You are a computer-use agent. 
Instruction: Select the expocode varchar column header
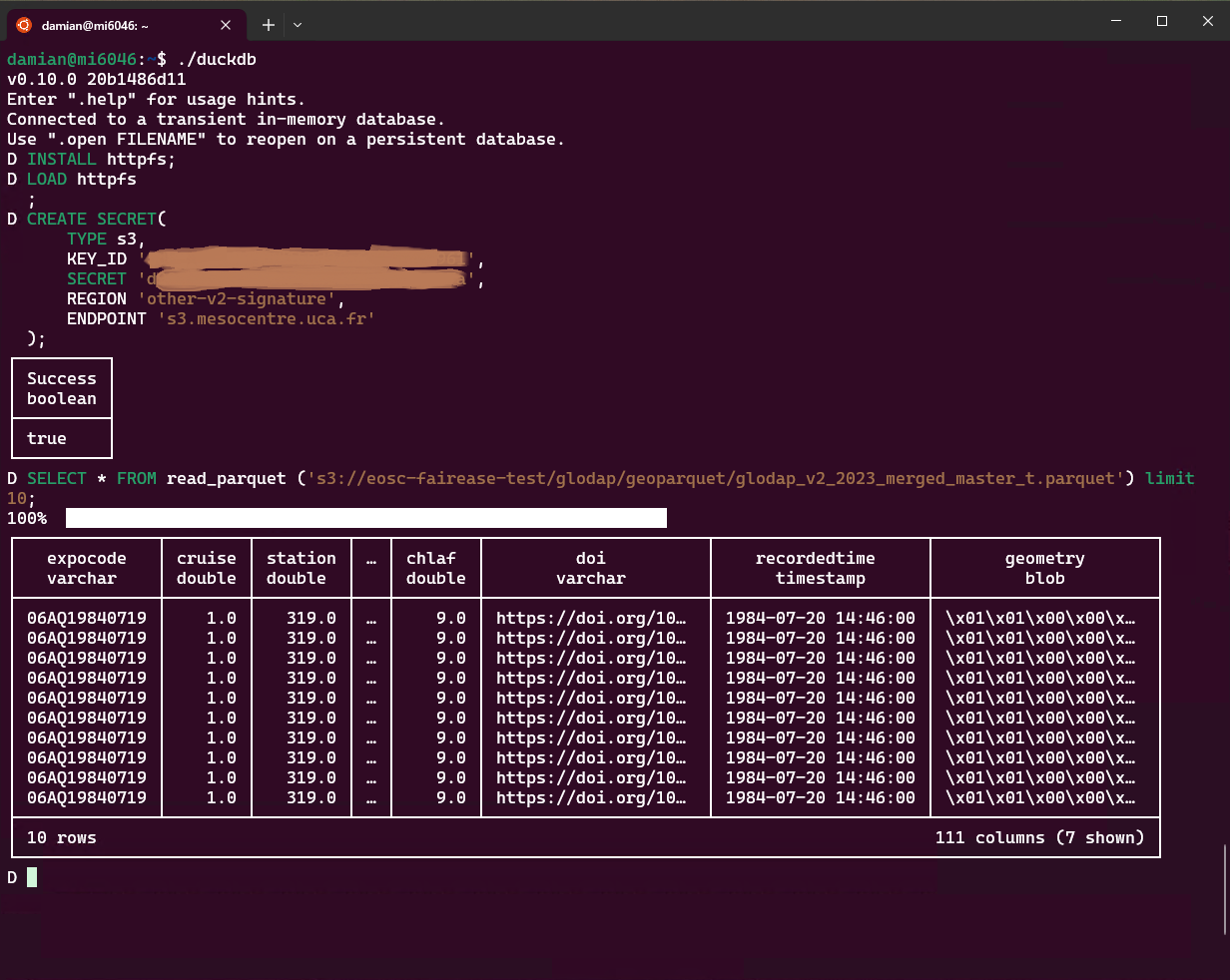86,567
